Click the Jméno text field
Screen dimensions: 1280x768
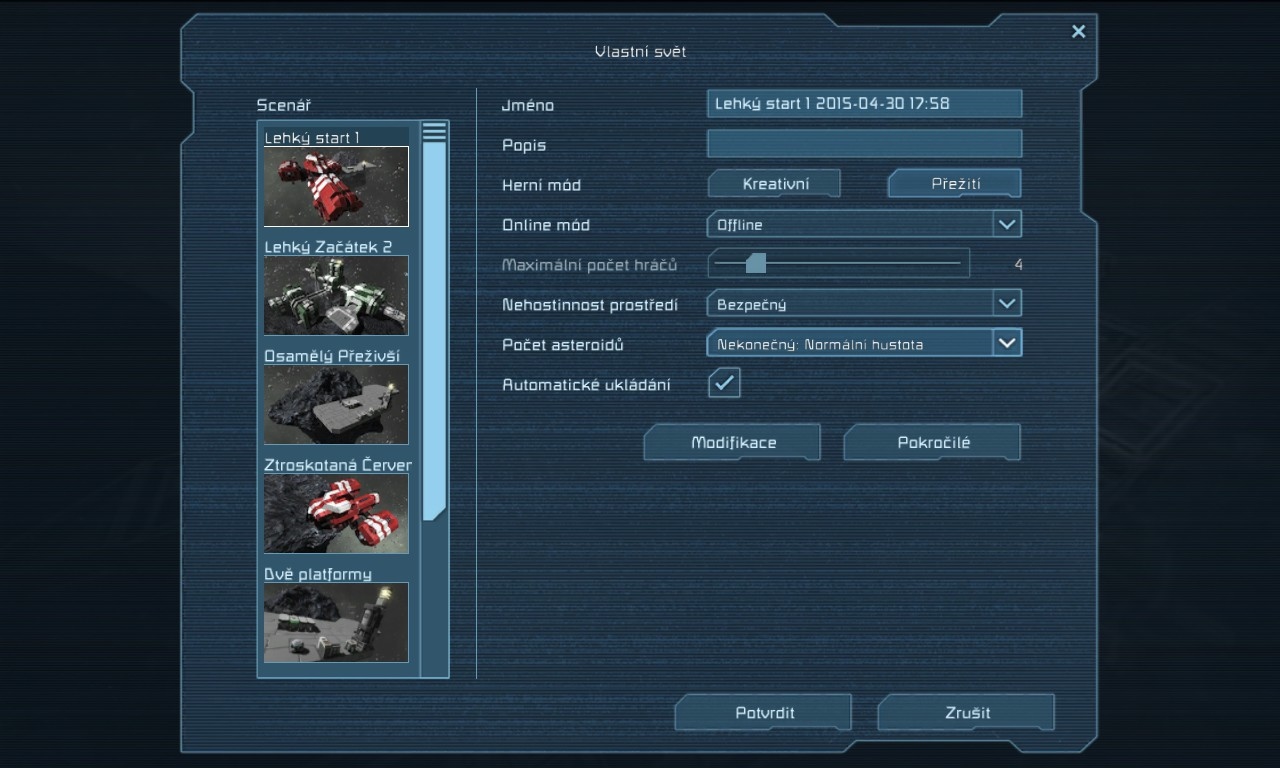[864, 104]
